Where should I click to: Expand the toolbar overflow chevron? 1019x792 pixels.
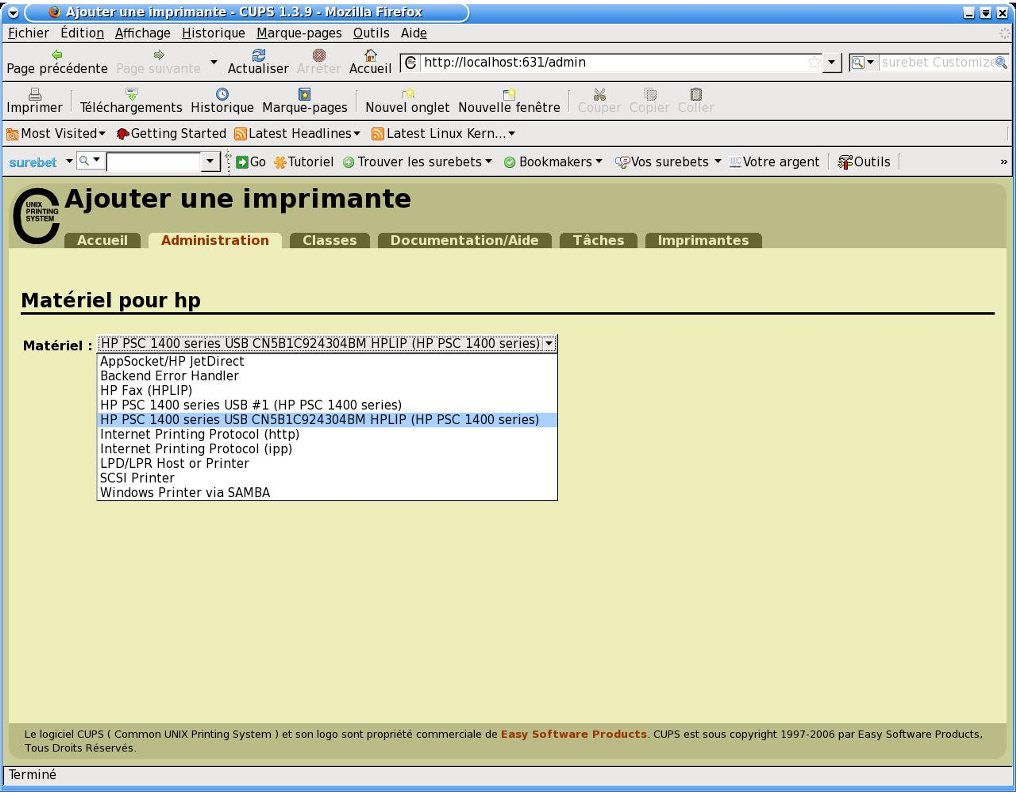[1003, 162]
